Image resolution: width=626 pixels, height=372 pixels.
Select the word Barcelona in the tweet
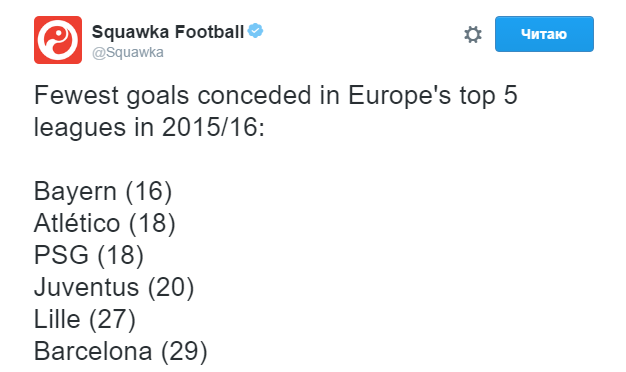pos(93,352)
